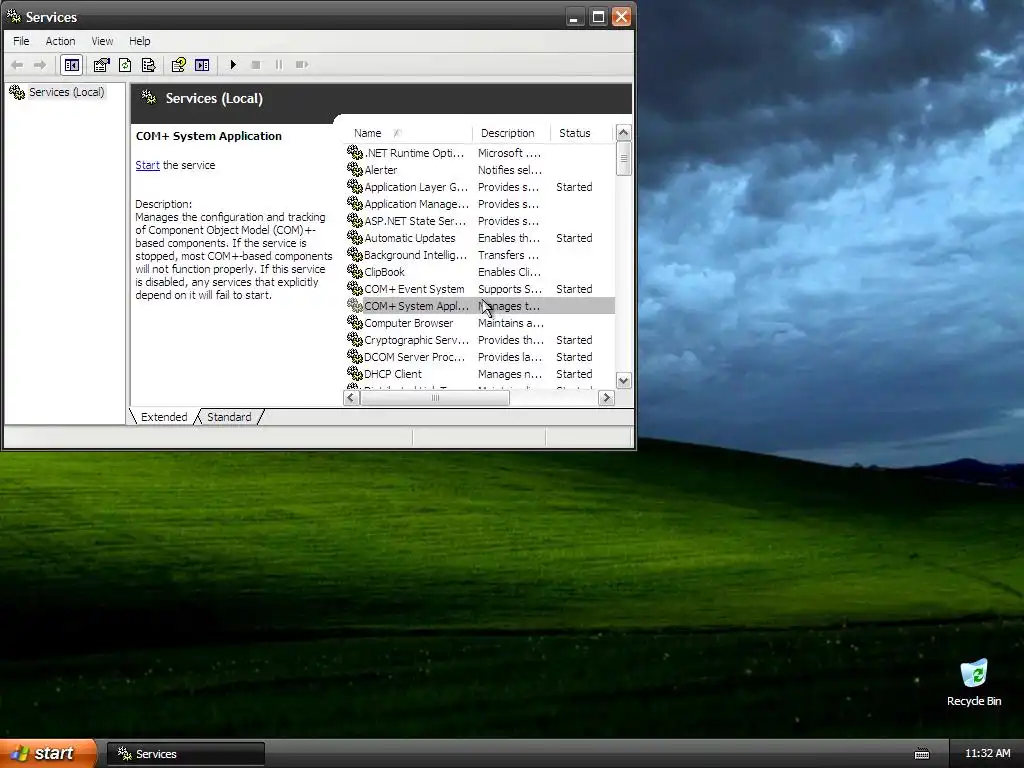Click the Start Service play icon
1024x768 pixels.
(x=232, y=65)
